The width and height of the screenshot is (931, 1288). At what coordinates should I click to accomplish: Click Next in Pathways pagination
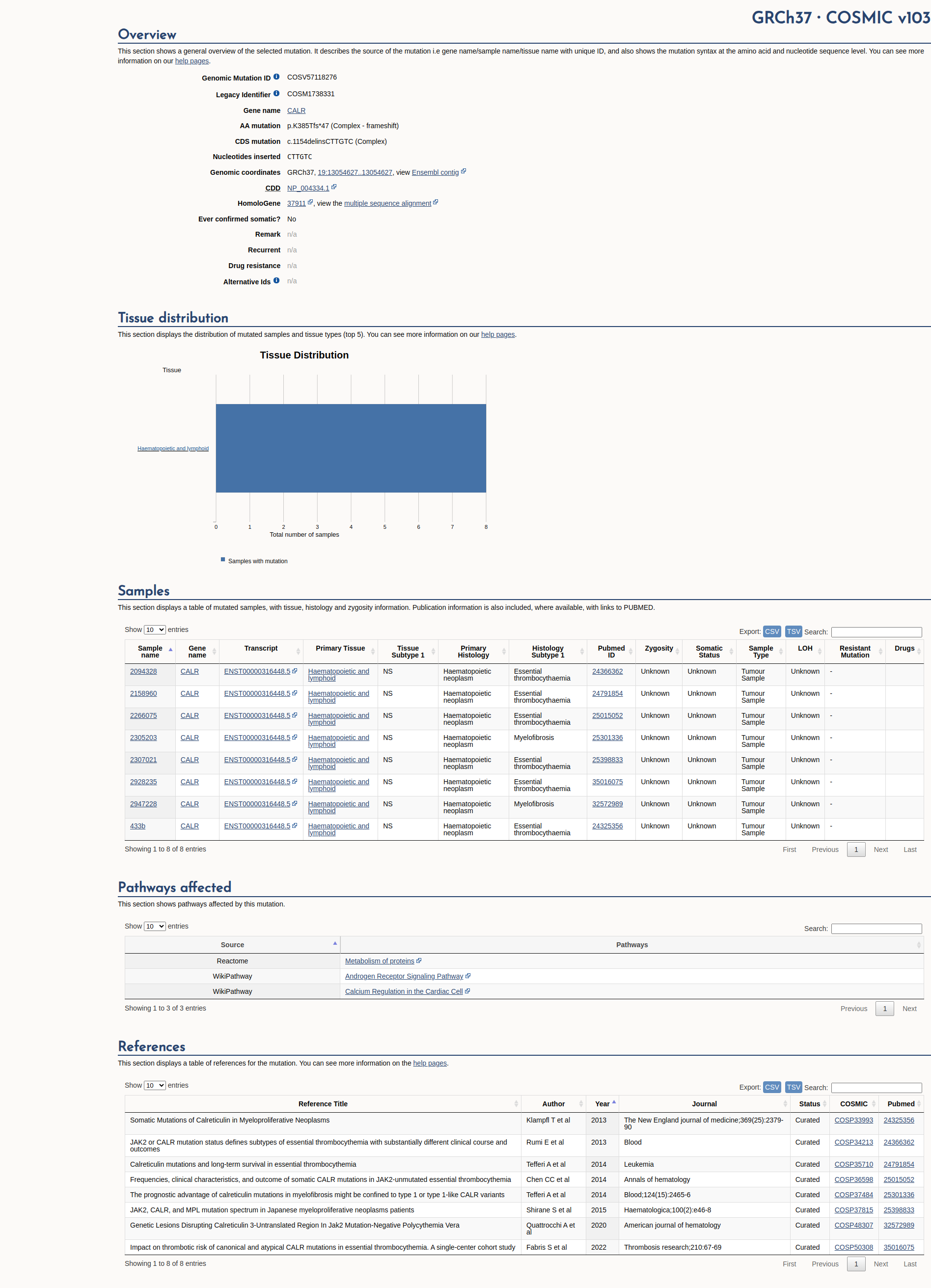pos(909,1009)
